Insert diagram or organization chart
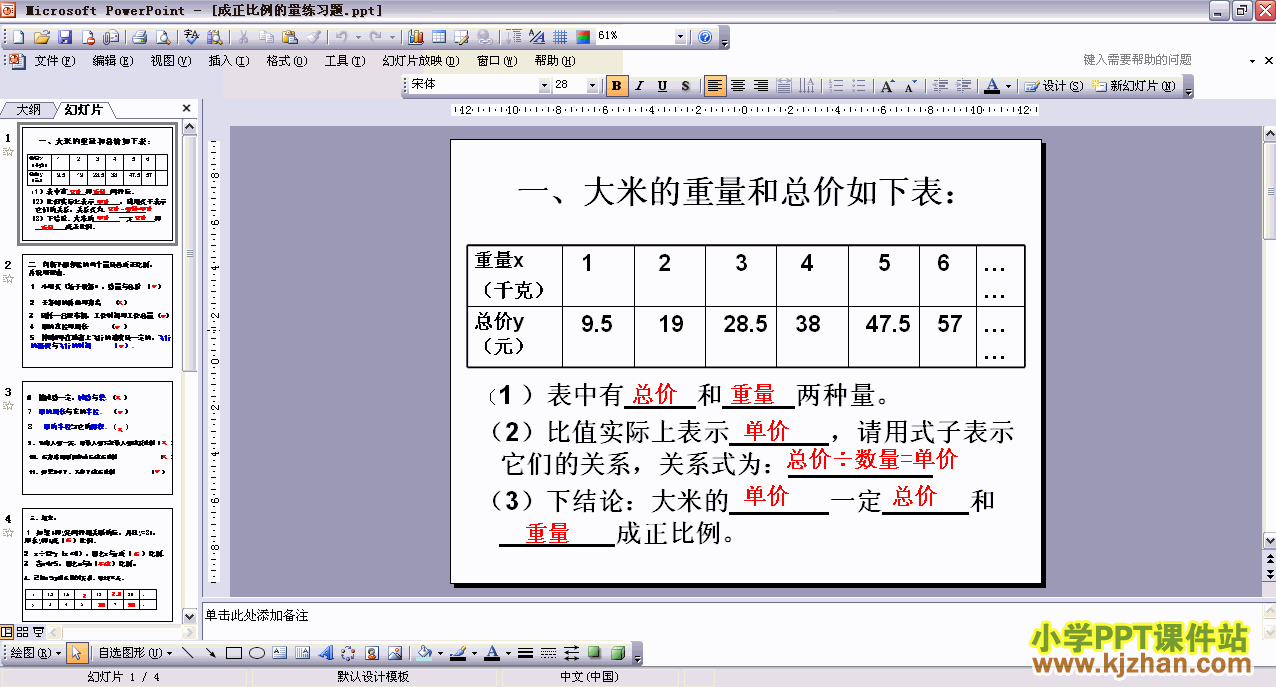Image resolution: width=1276 pixels, height=687 pixels. 348,653
